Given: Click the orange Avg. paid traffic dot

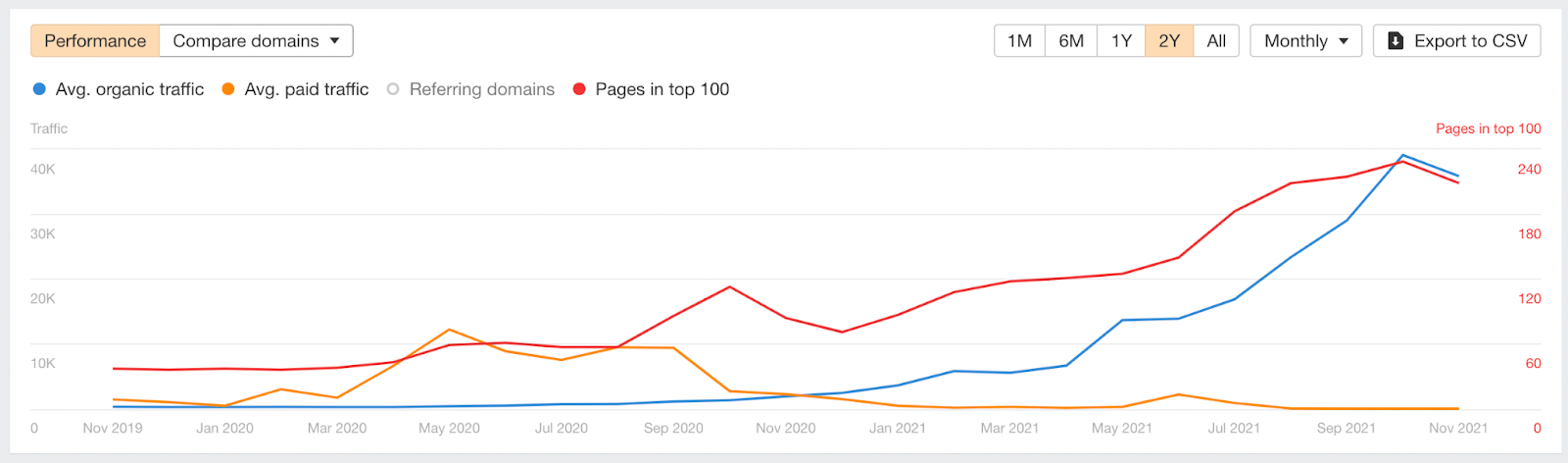Looking at the screenshot, I should coord(228,89).
